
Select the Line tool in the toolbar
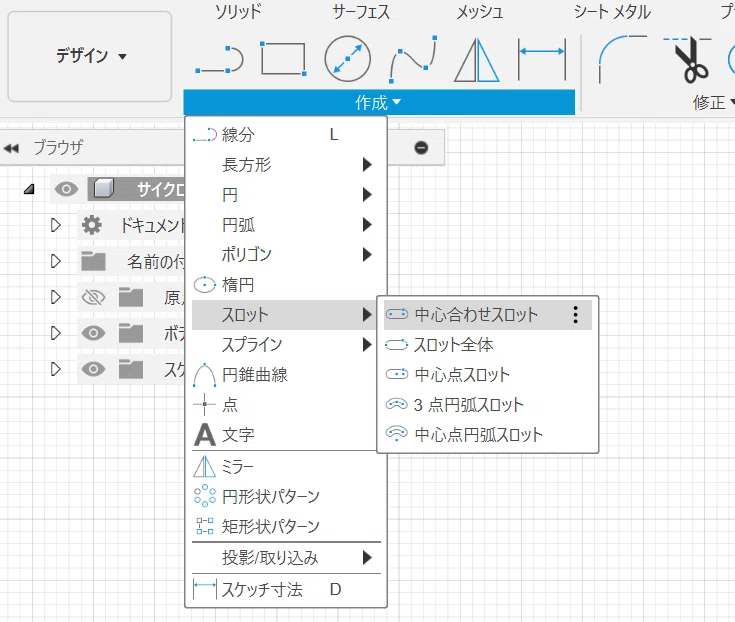[x=219, y=60]
